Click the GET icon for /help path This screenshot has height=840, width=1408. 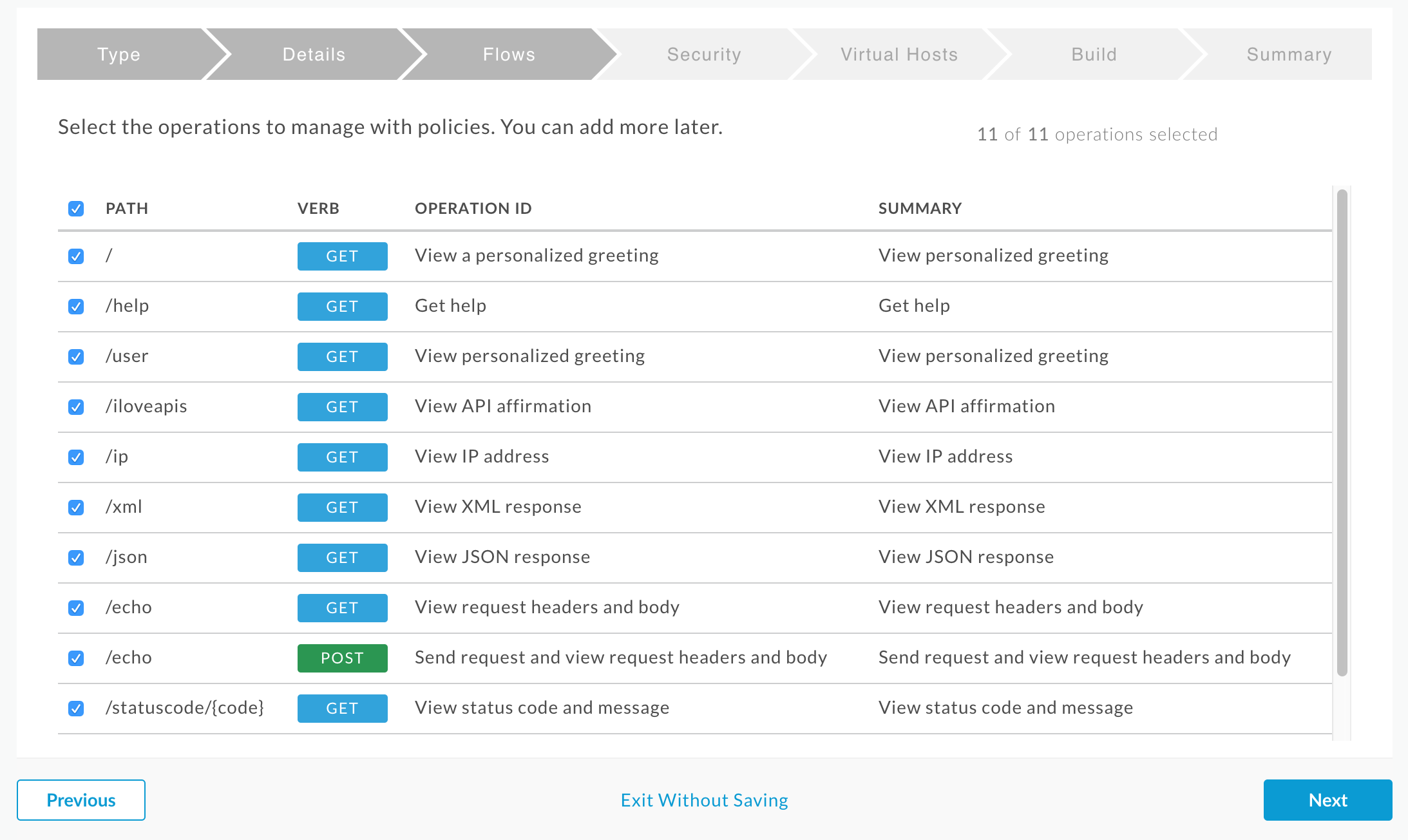click(340, 306)
